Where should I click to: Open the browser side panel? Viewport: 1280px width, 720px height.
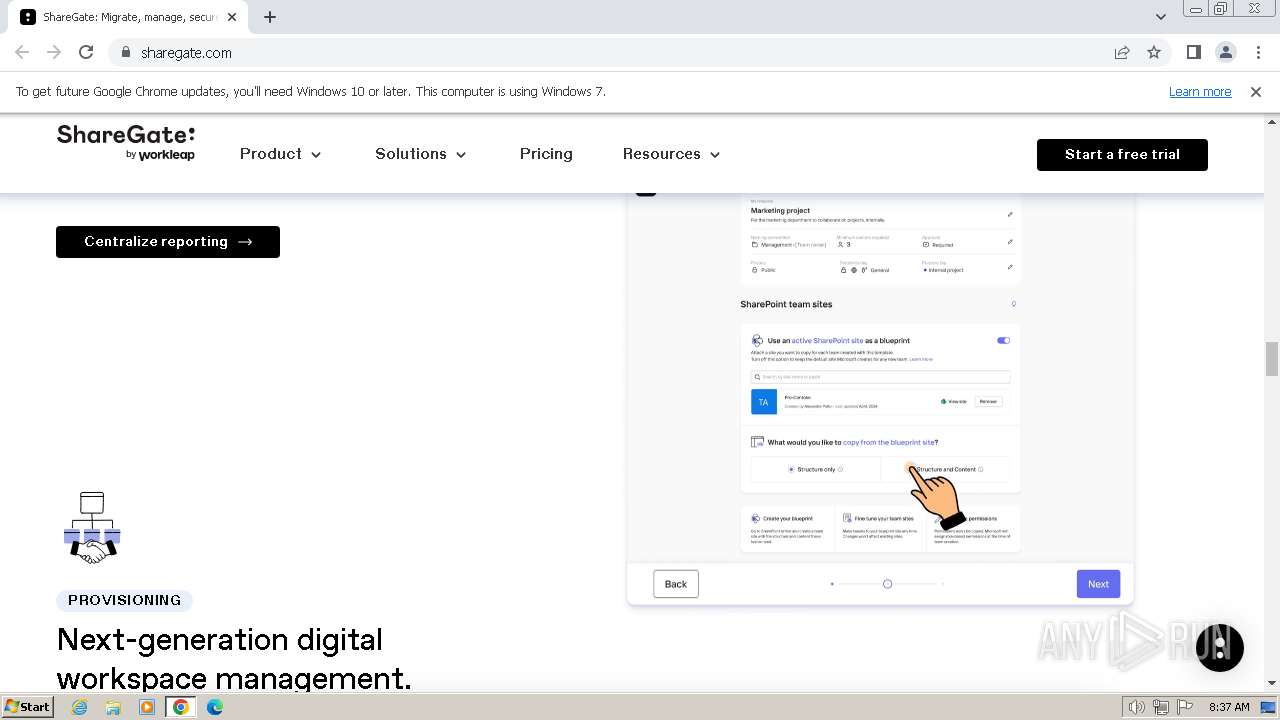1194,52
